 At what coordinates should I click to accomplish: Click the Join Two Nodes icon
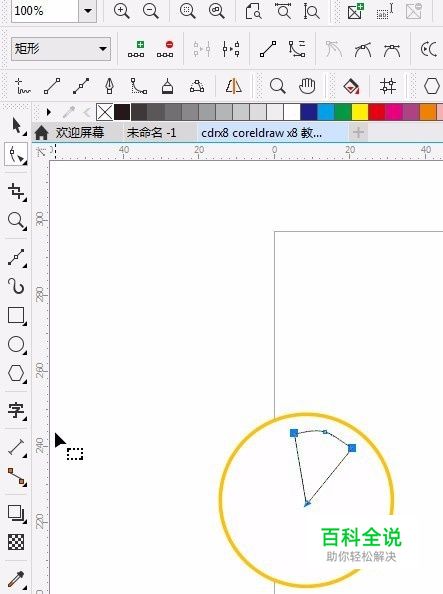pyautogui.click(x=202, y=49)
